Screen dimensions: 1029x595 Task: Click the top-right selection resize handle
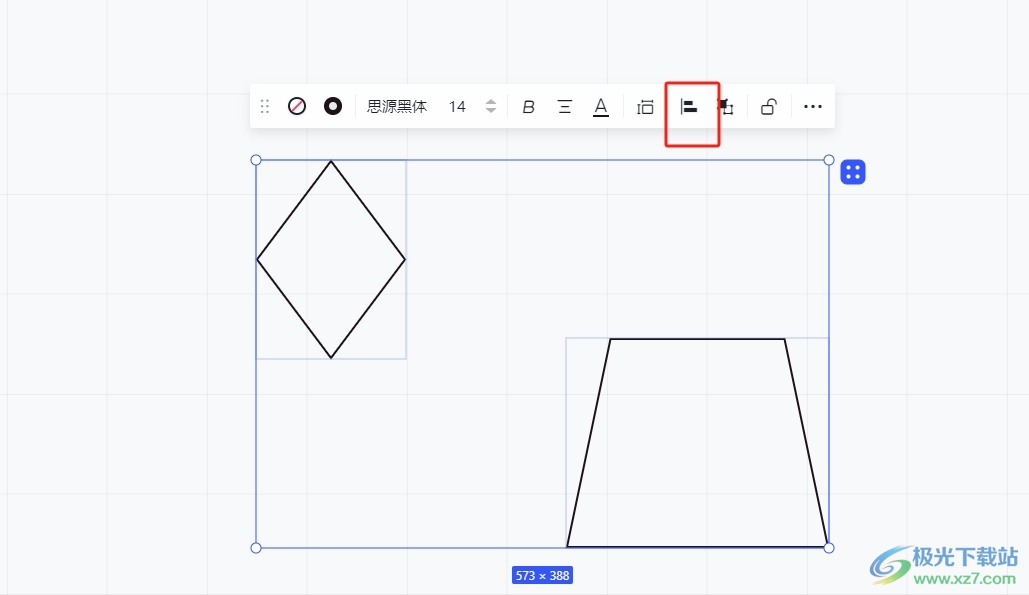[x=829, y=160]
